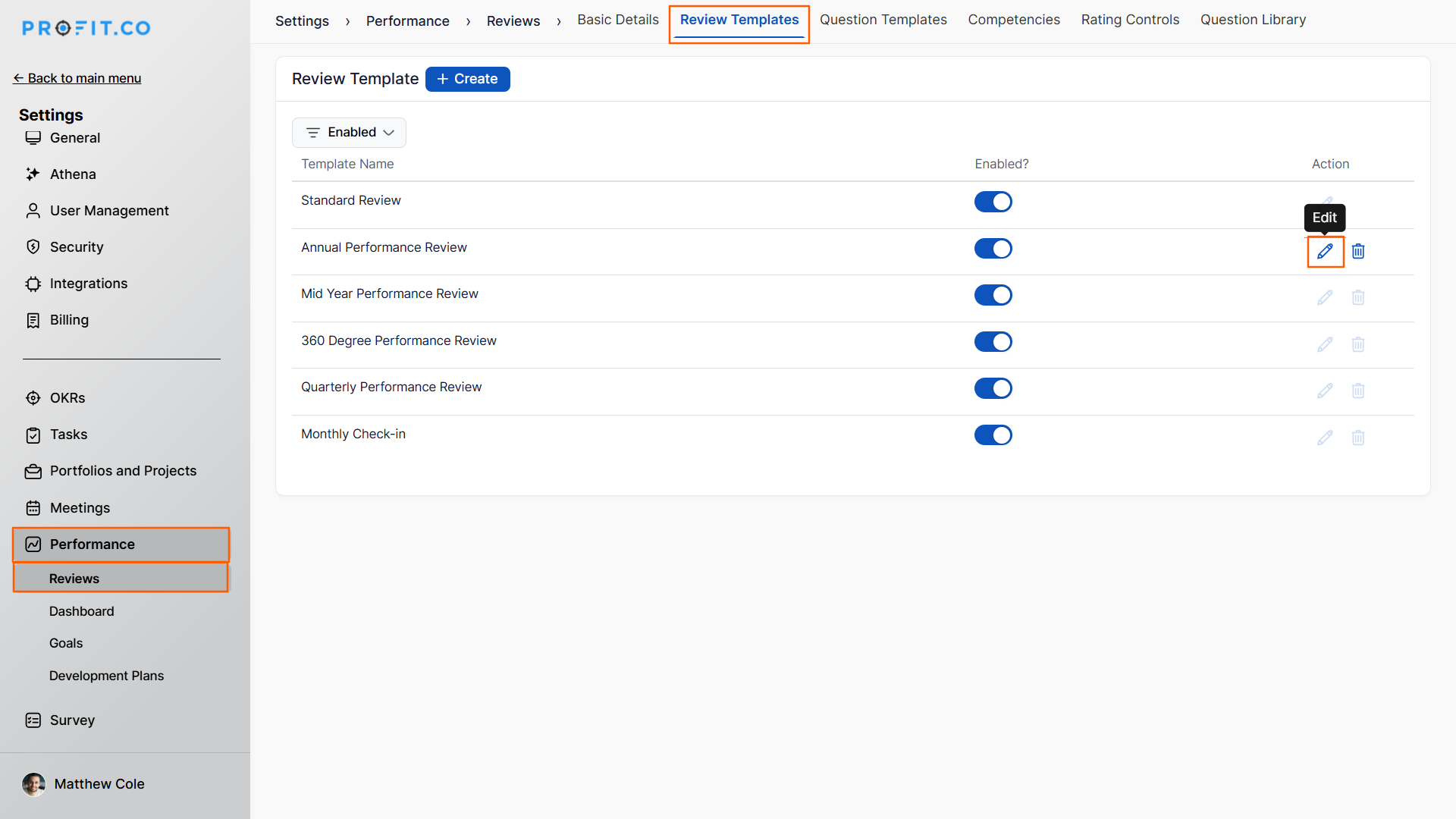Toggle 360 Degree Performance Review enabled
Screen dimensions: 1456x819
[x=993, y=342]
